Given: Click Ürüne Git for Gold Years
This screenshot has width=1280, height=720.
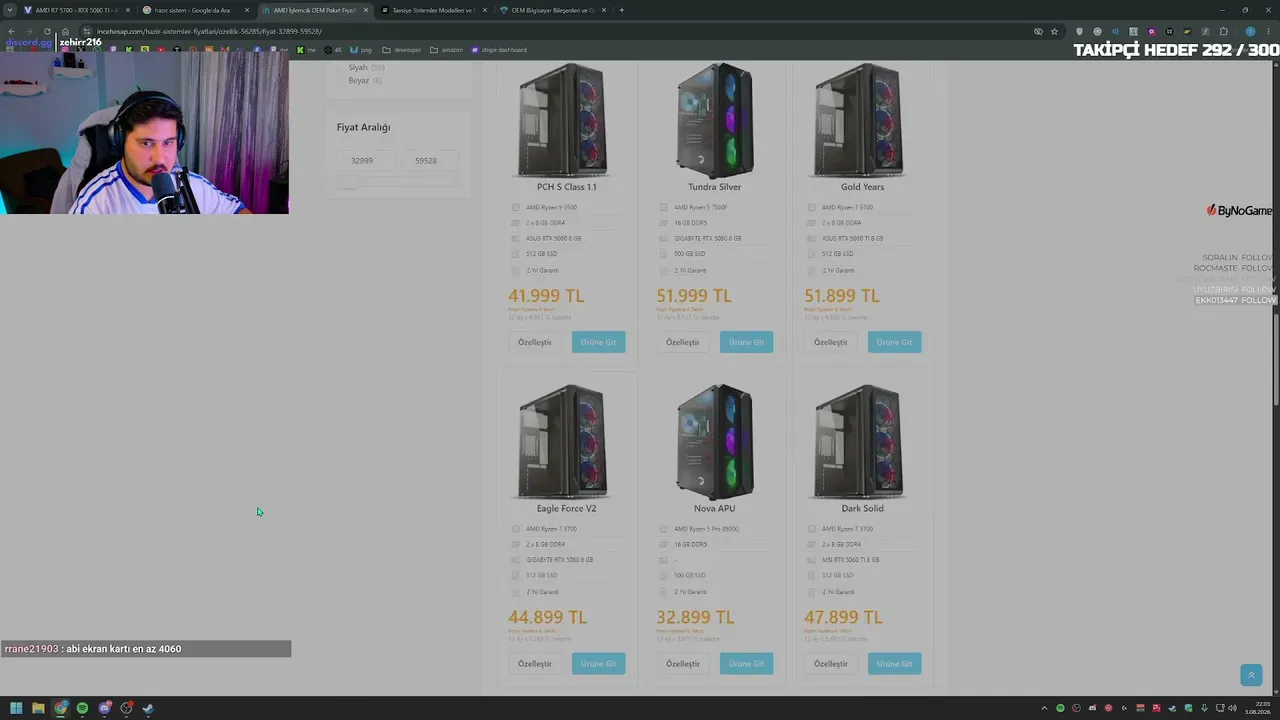Looking at the screenshot, I should [894, 342].
